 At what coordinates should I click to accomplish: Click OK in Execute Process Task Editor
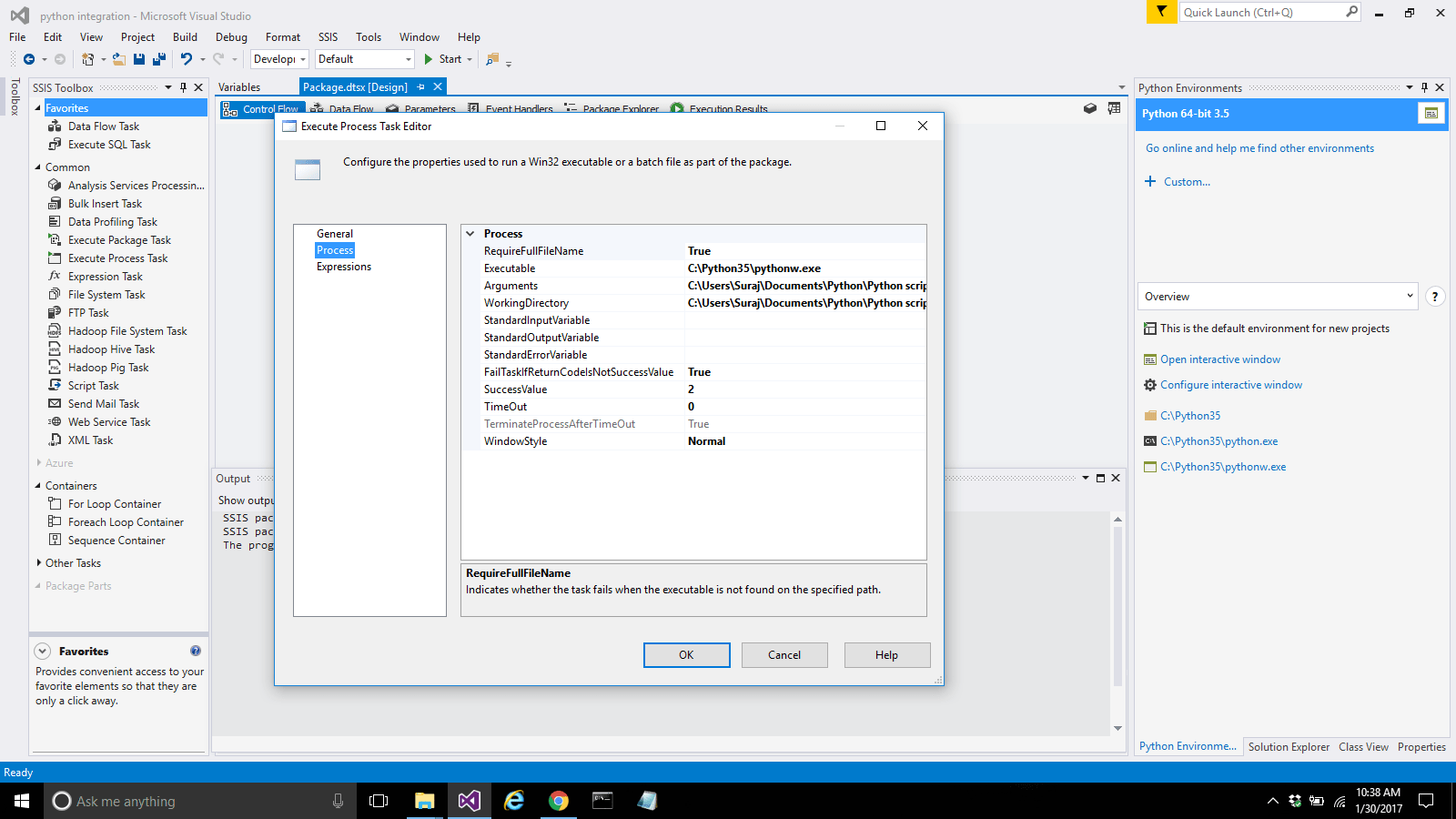(x=687, y=655)
